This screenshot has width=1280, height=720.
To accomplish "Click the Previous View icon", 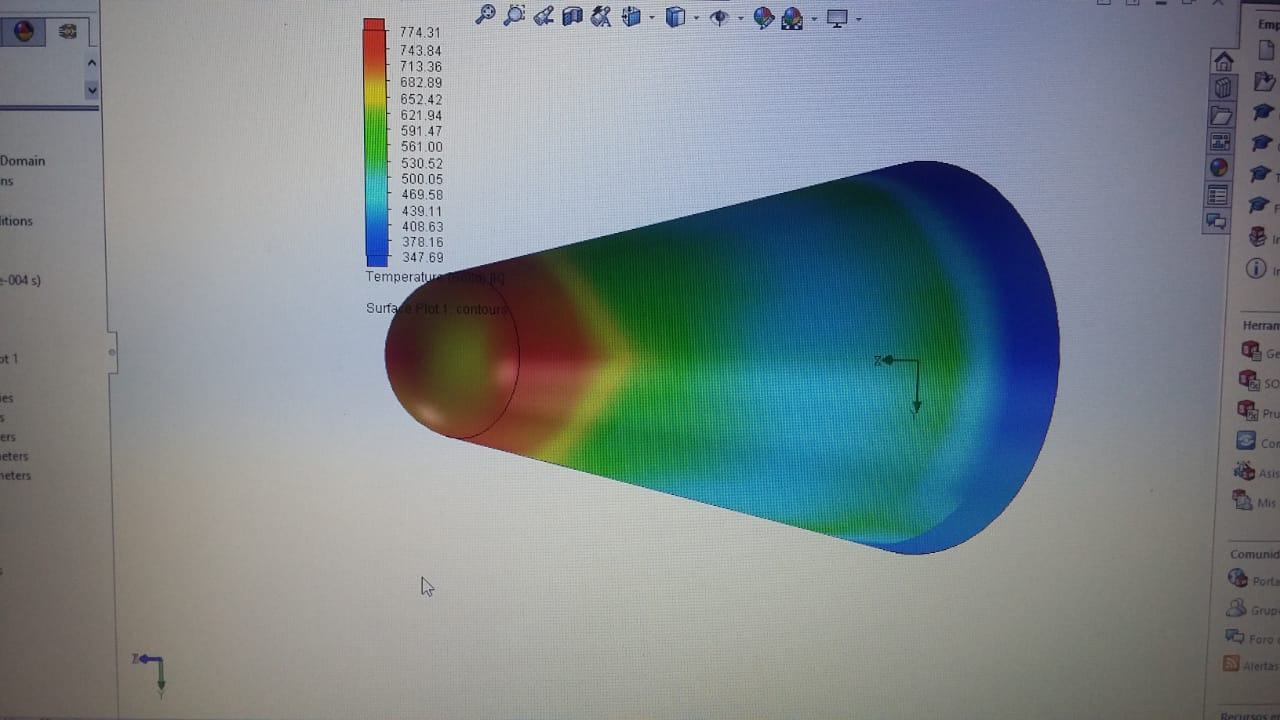I will (x=543, y=16).
